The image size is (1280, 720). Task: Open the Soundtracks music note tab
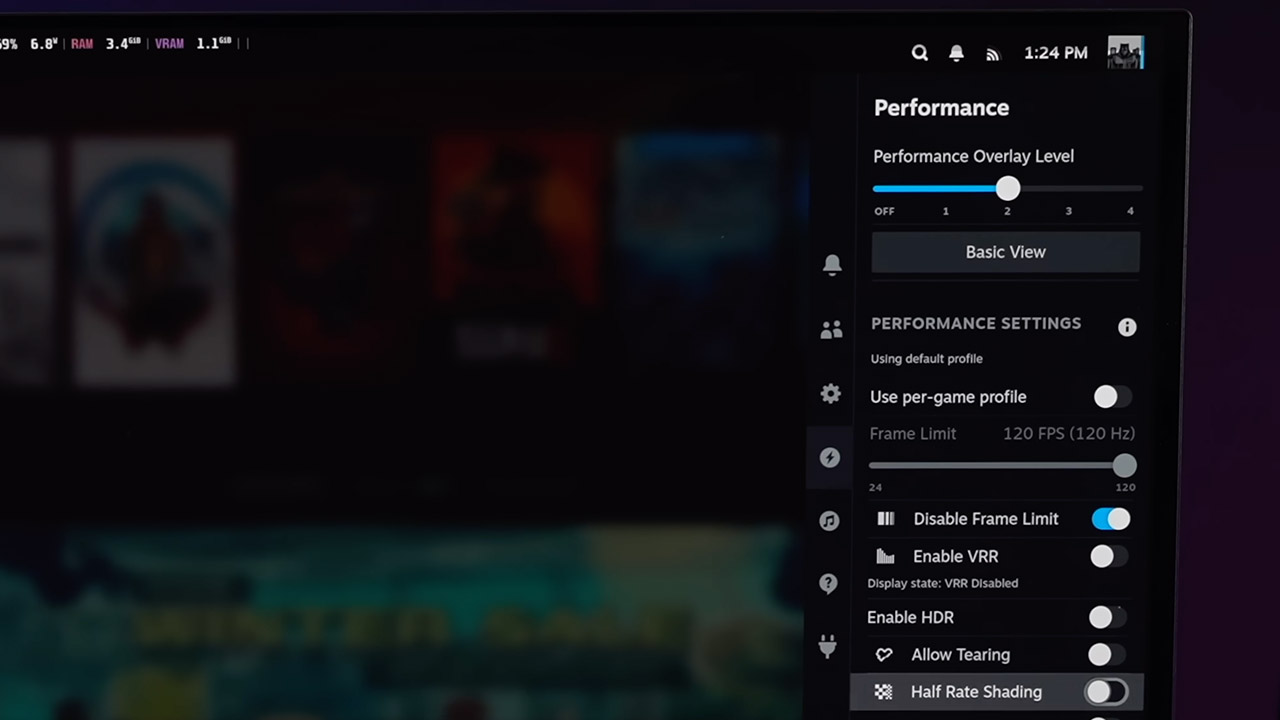tap(829, 521)
